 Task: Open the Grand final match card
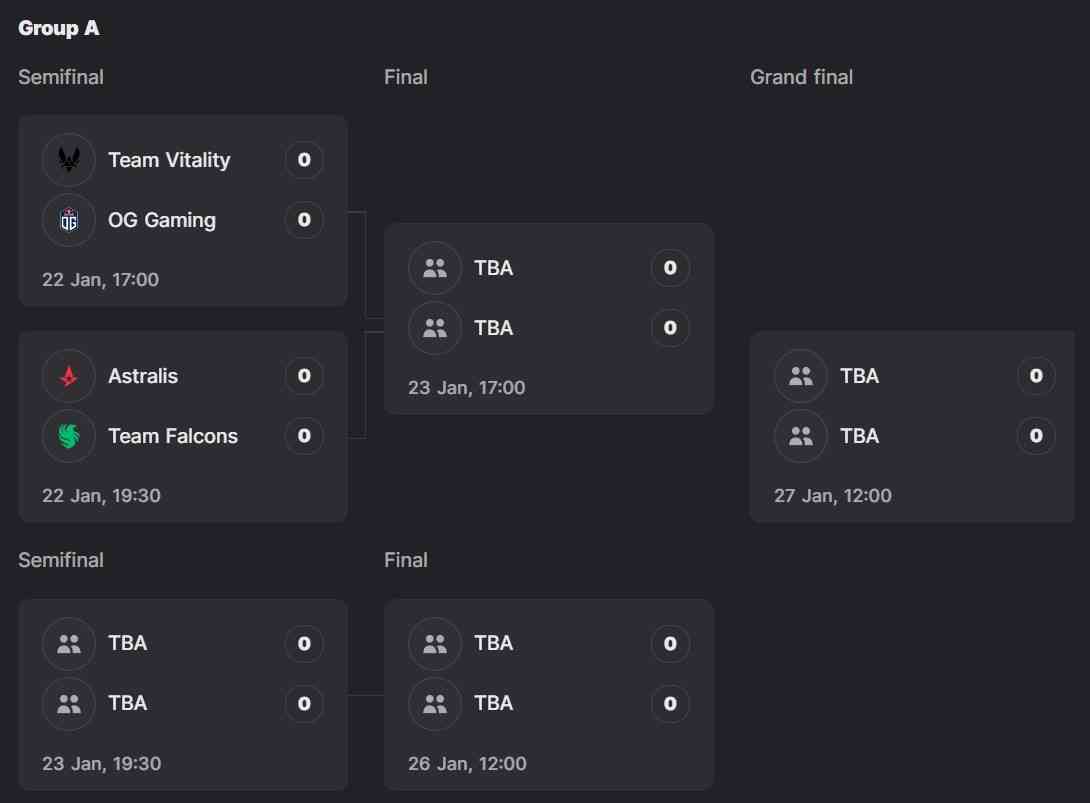tap(911, 427)
